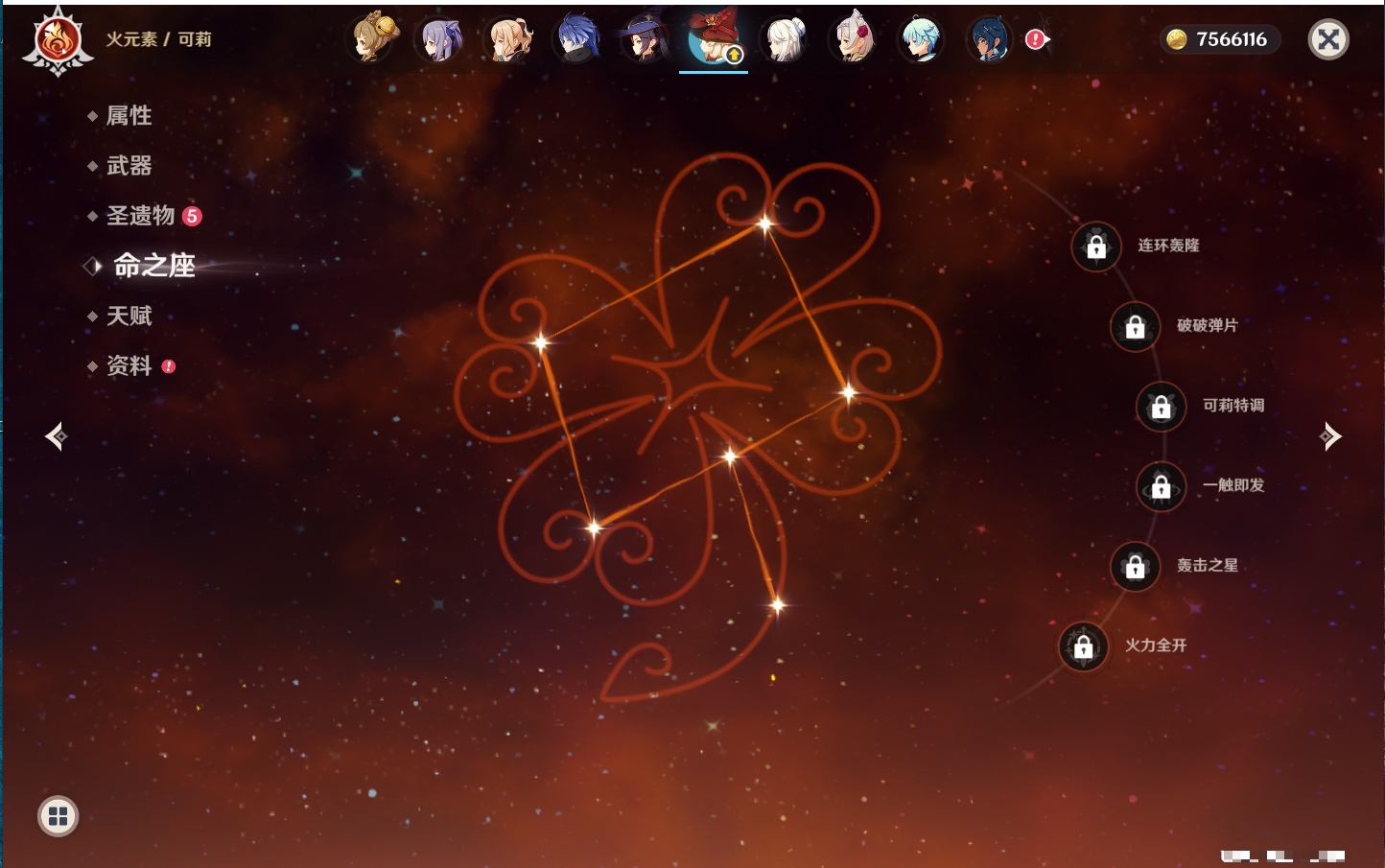The image size is (1385, 868).
Task: Open the 属性 attributes page
Action: 129,116
